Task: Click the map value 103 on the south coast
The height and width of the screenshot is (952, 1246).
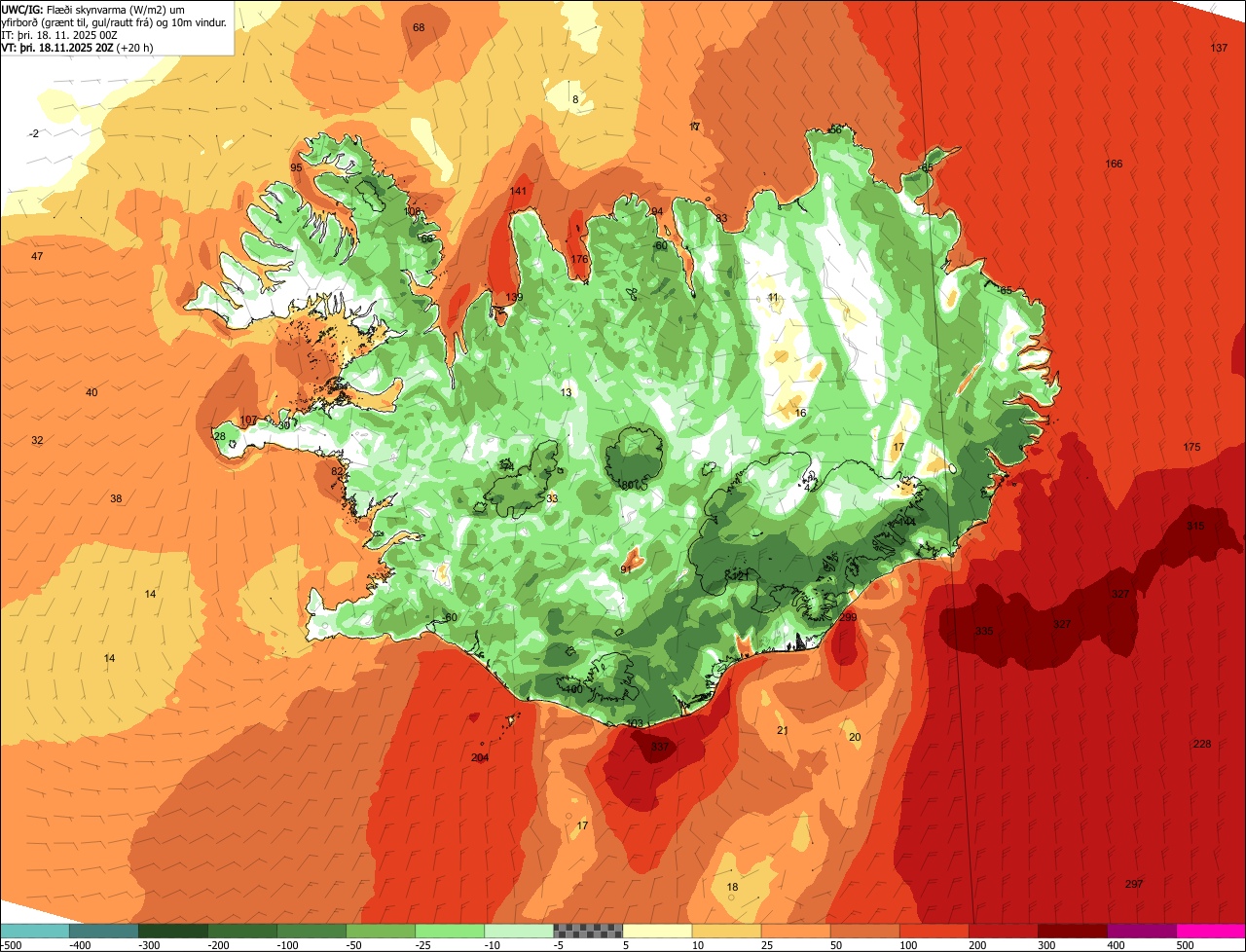Action: pos(635,723)
